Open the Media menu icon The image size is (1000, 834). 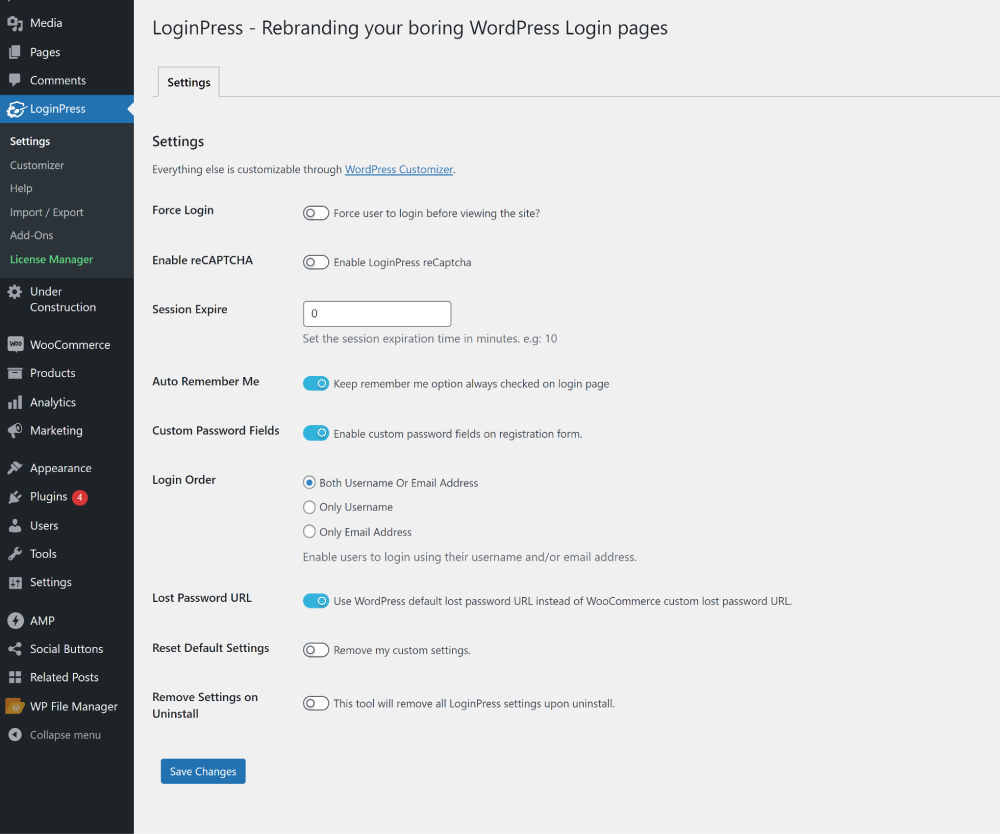click(x=15, y=24)
